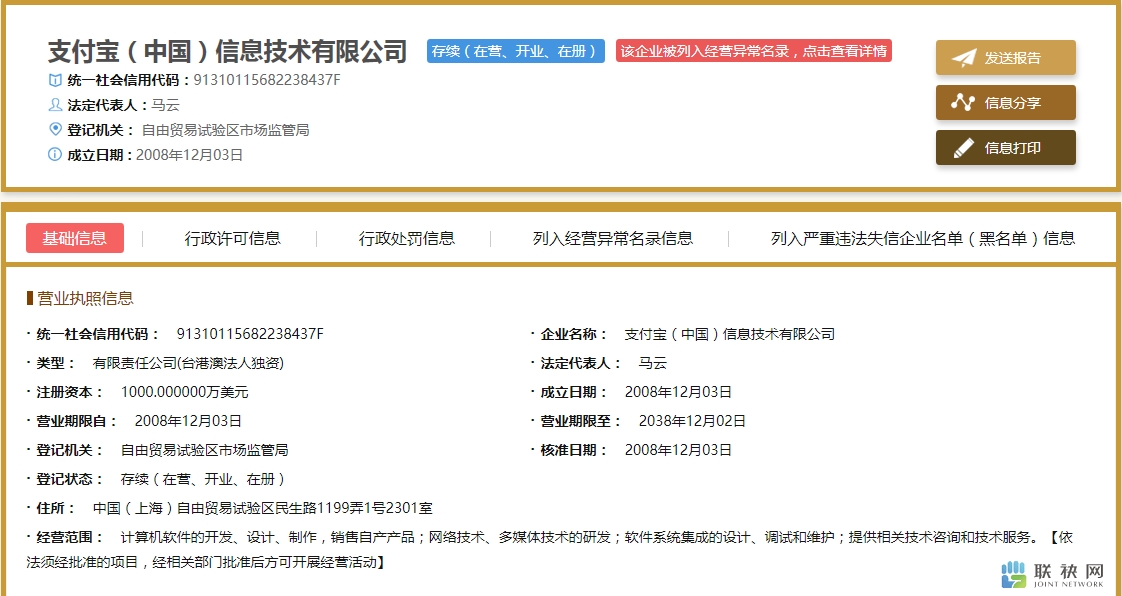Select the credit code in the 营业执照信息 section
This screenshot has height=596, width=1122.
(250, 334)
